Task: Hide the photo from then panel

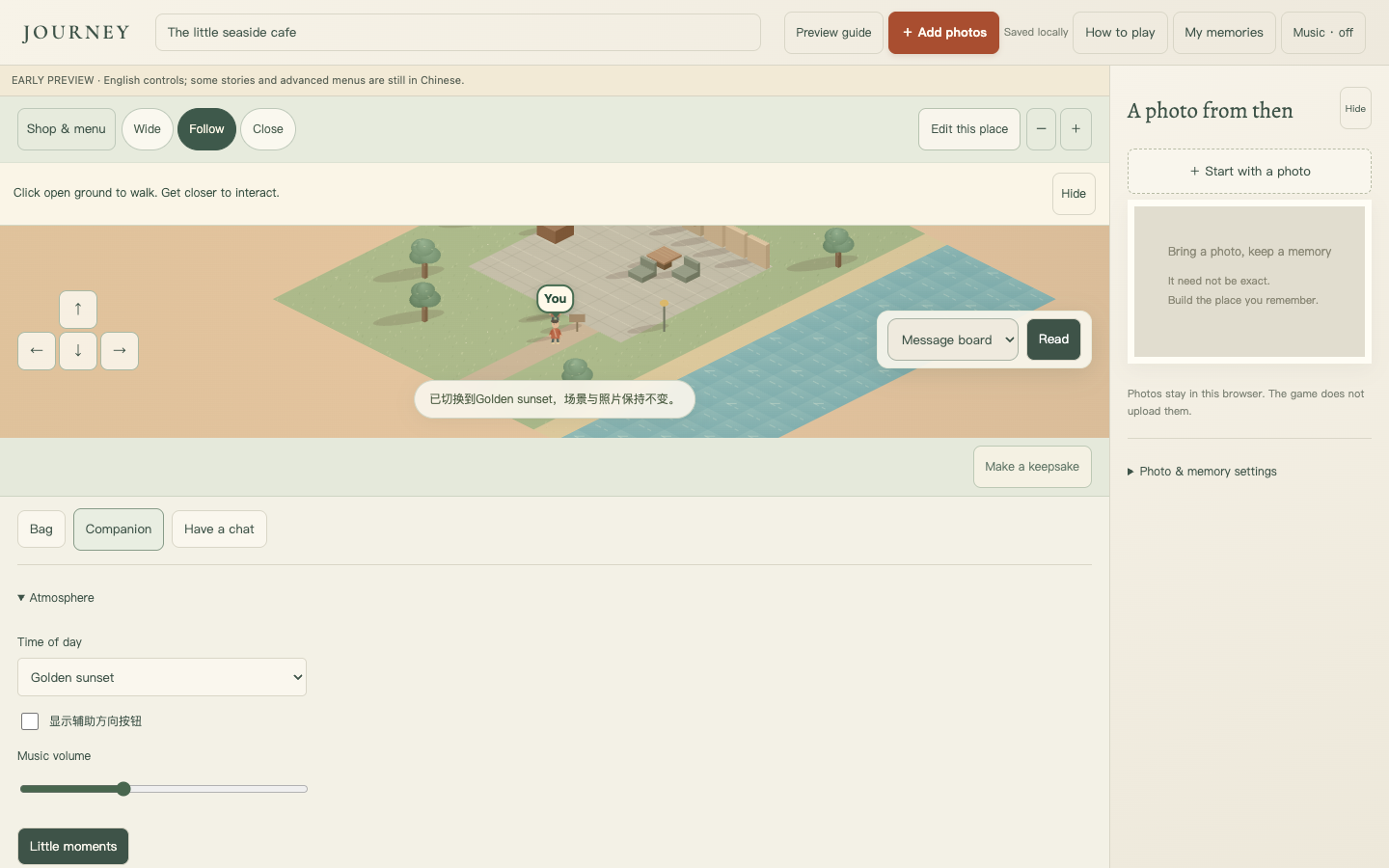Action: pos(1355,108)
